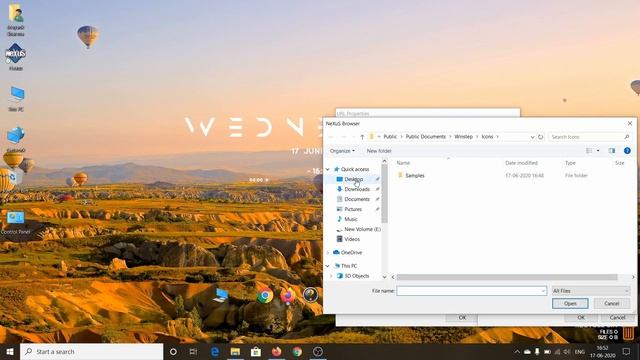The image size is (640, 360).
Task: Click the question mark dock icon
Action: [310, 295]
